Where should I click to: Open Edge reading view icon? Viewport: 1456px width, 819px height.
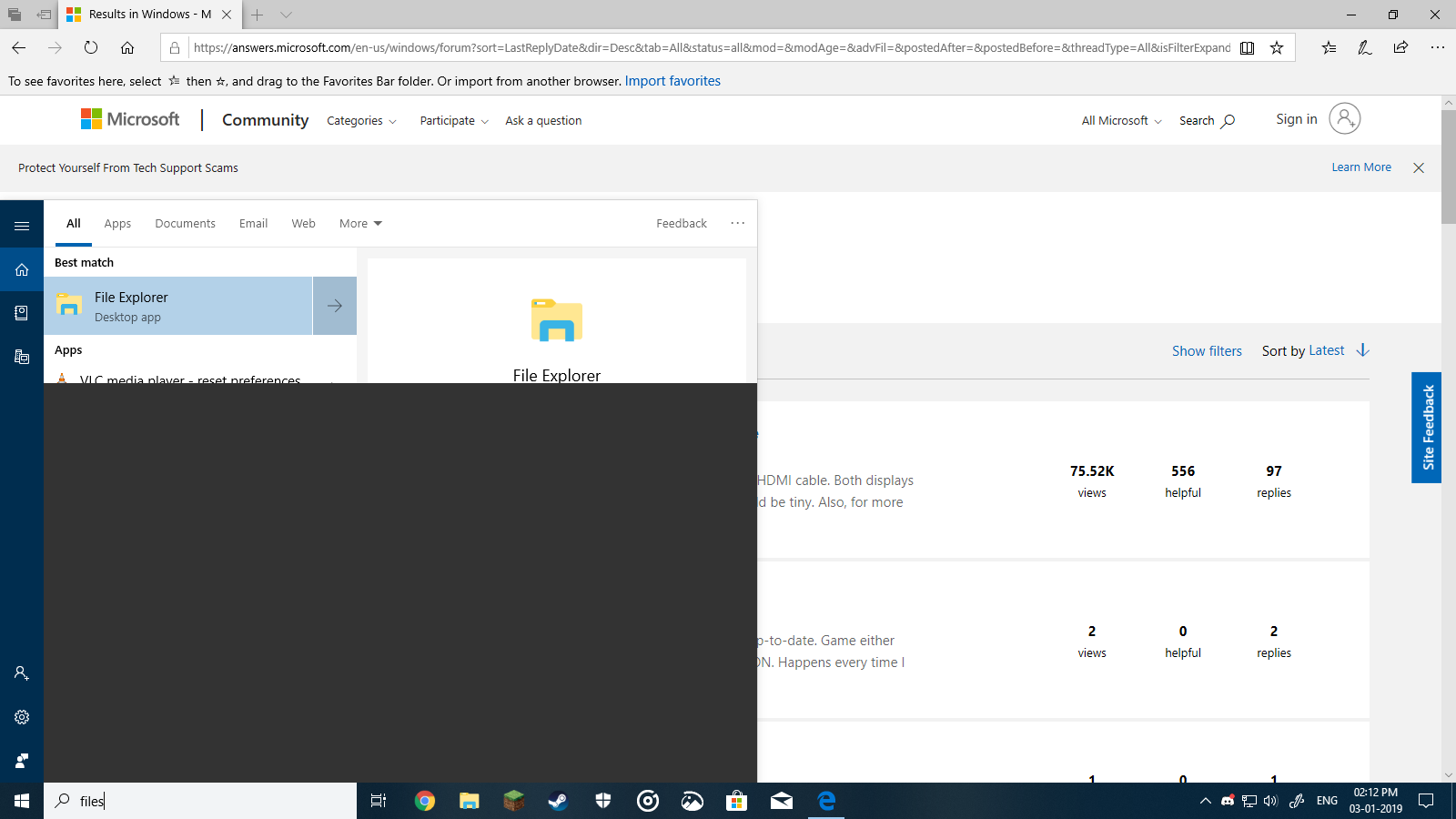tap(1248, 47)
